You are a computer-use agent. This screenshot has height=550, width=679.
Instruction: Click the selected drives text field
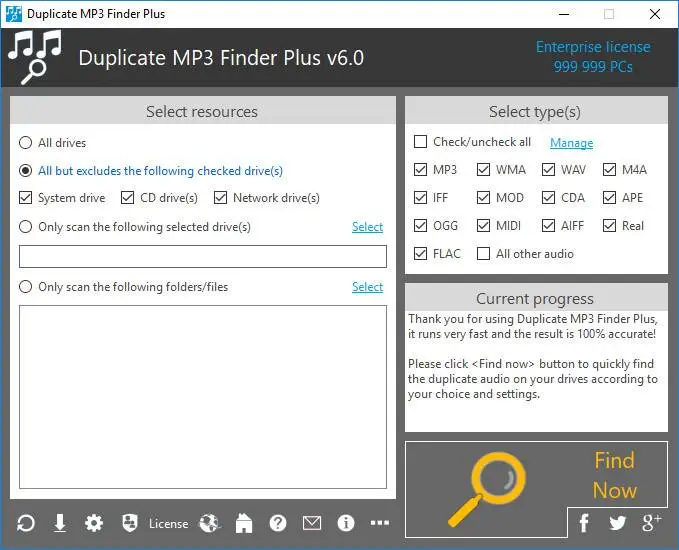[203, 256]
